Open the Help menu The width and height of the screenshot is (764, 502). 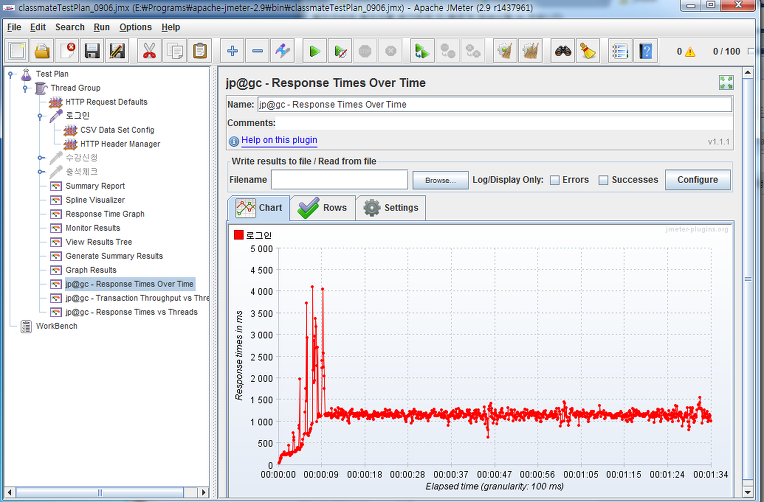pyautogui.click(x=171, y=27)
